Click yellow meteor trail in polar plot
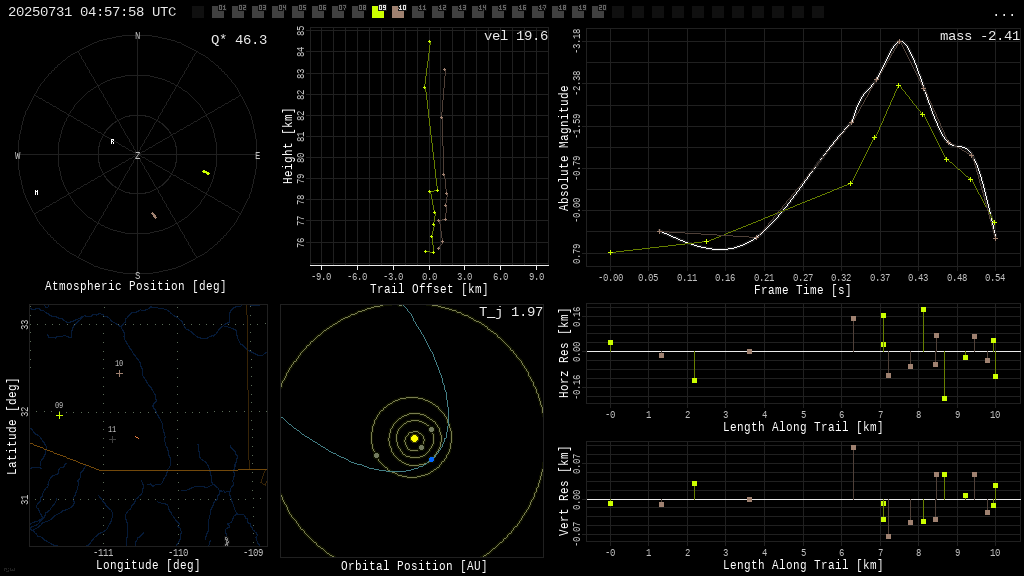Image resolution: width=1024 pixels, height=576 pixels. (x=206, y=172)
